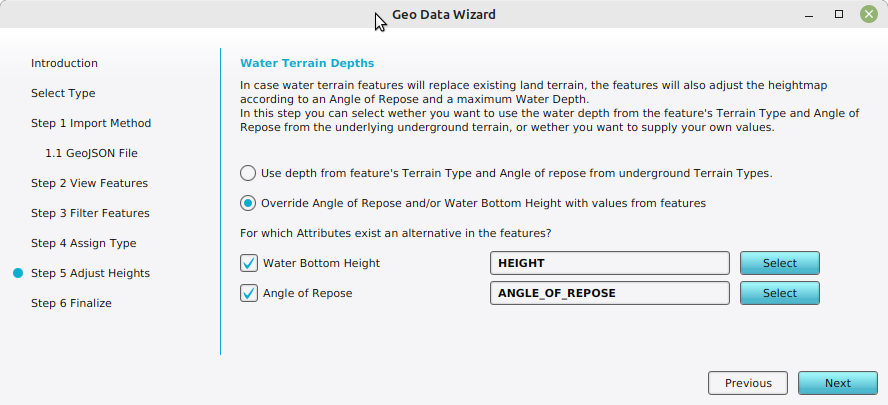The image size is (888, 405).
Task: Go to the Previous wizard step
Action: [x=748, y=383]
